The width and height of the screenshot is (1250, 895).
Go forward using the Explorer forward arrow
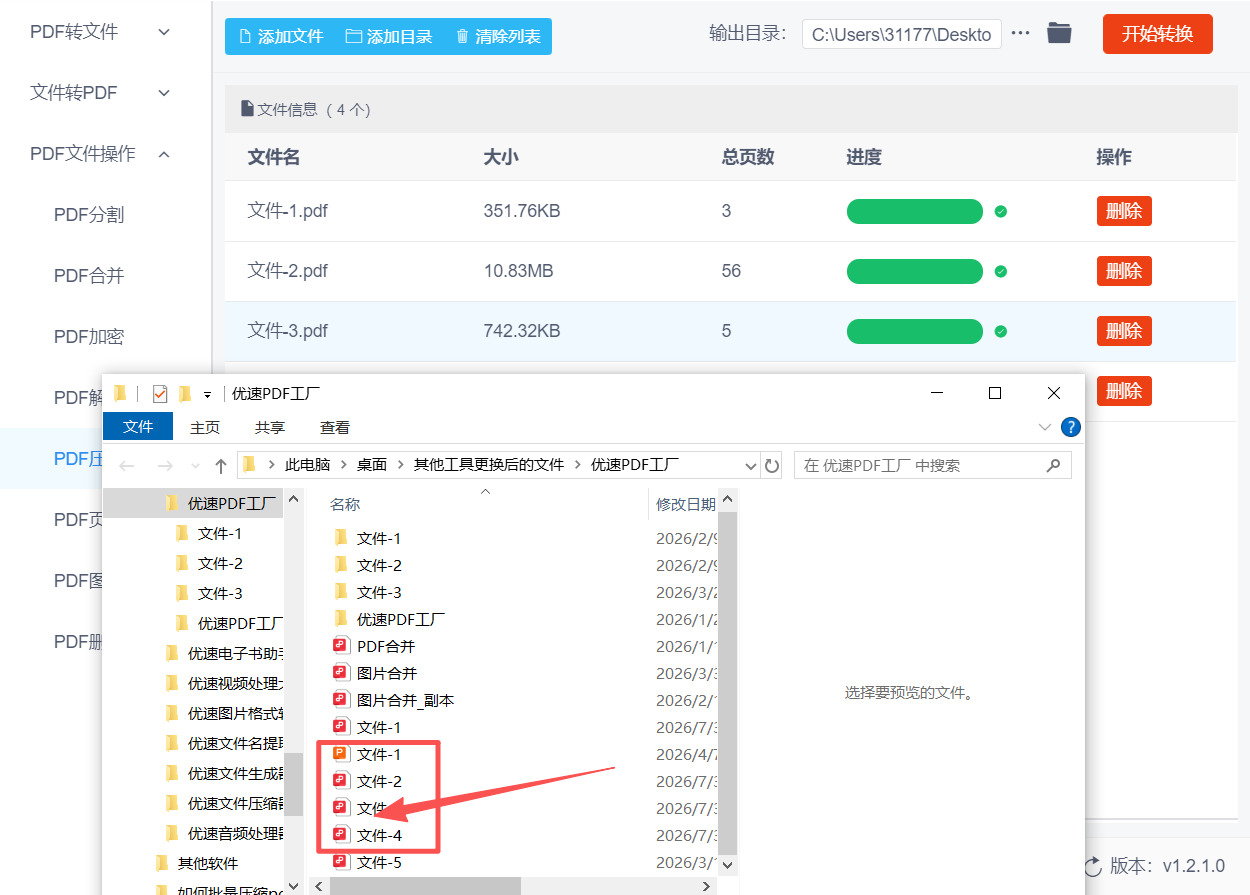[165, 466]
